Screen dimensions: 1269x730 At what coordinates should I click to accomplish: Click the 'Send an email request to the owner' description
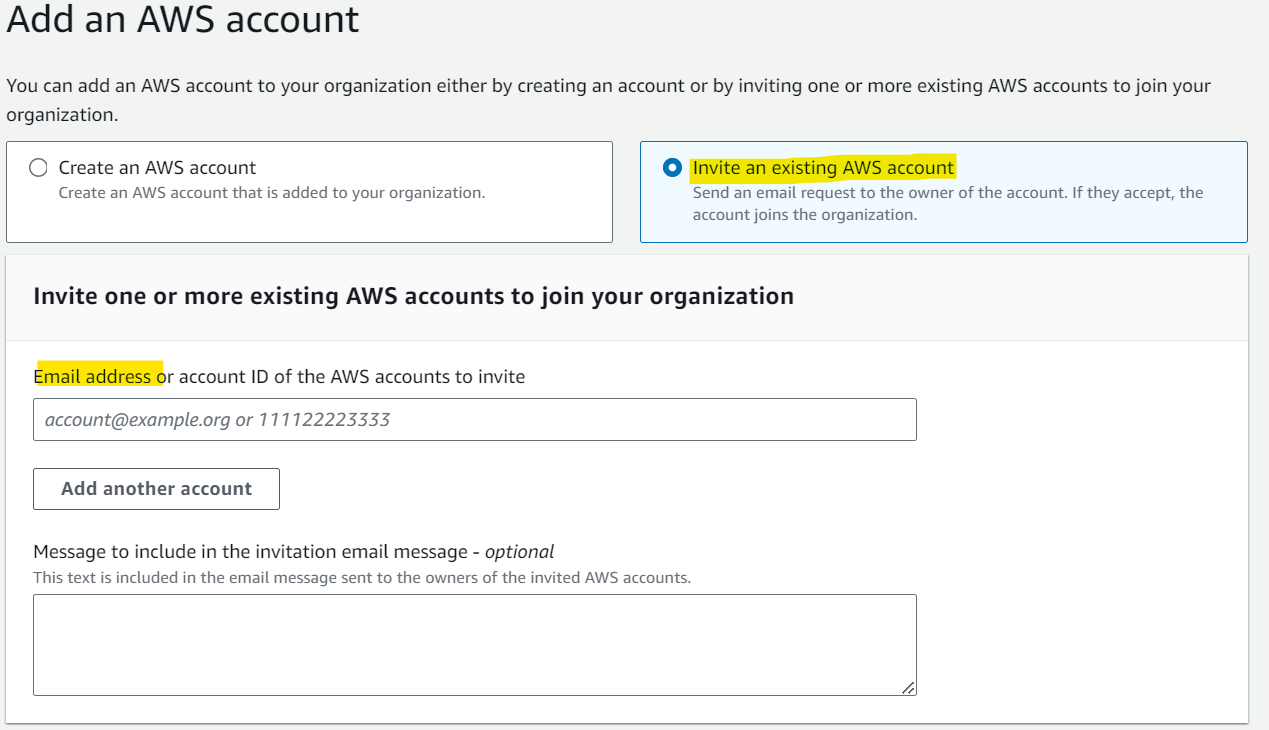pyautogui.click(x=948, y=203)
